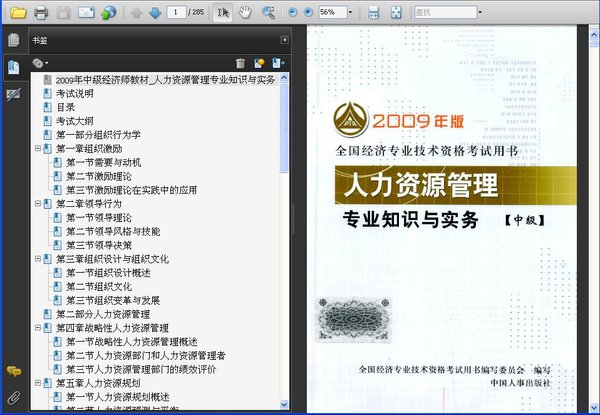Open the Comments panel icon
The height and width of the screenshot is (415, 600).
click(x=14, y=371)
